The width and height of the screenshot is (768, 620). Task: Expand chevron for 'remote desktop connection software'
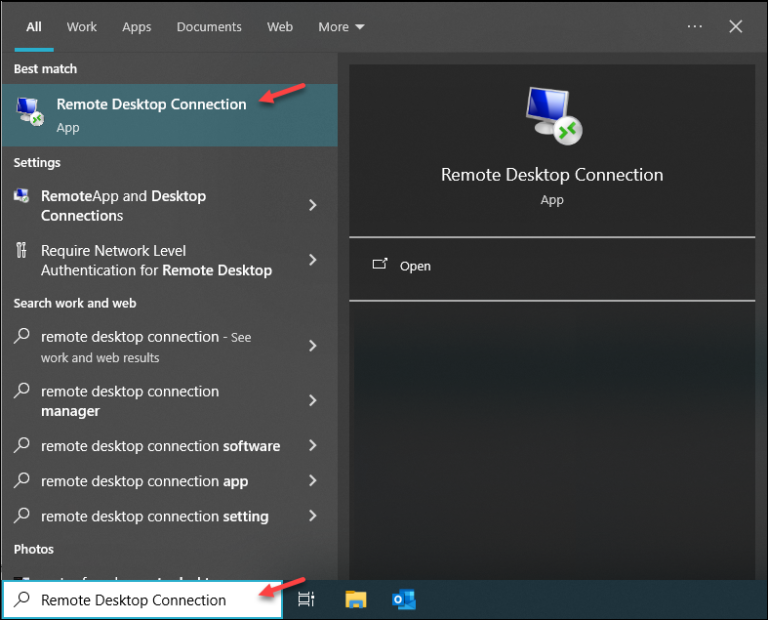tap(312, 445)
